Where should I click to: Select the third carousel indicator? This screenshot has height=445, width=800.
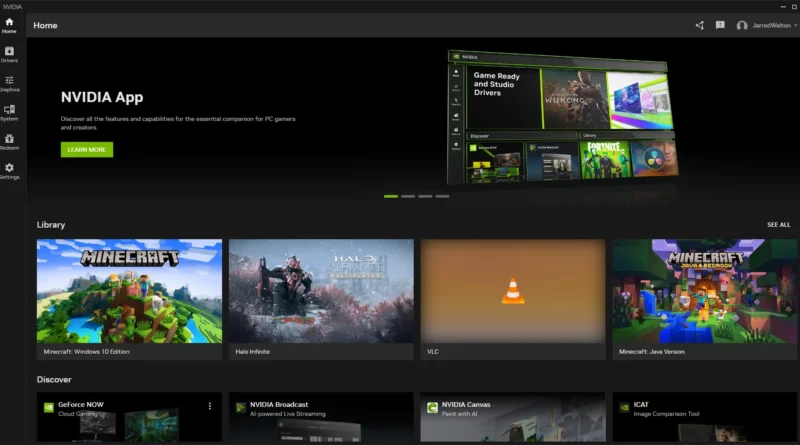[425, 196]
